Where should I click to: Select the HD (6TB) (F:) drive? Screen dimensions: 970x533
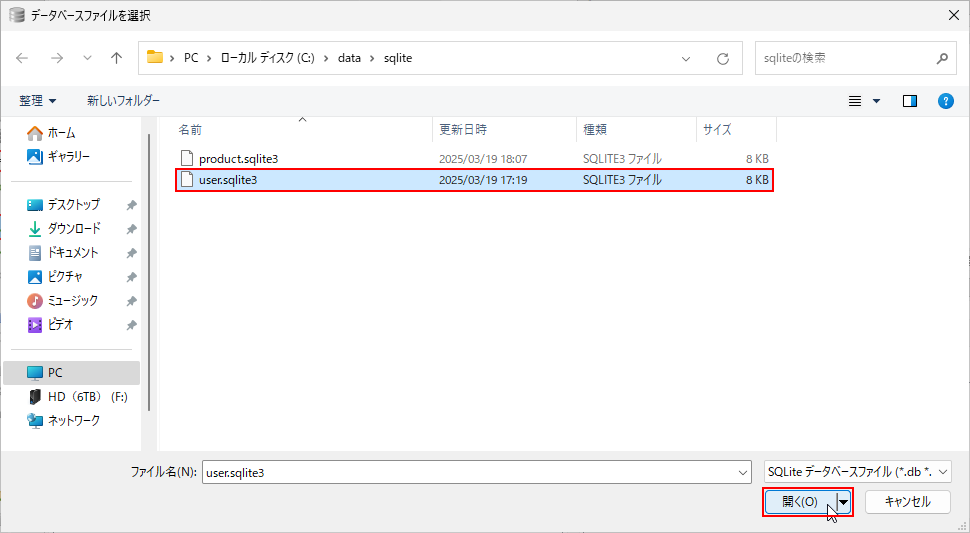(x=87, y=396)
